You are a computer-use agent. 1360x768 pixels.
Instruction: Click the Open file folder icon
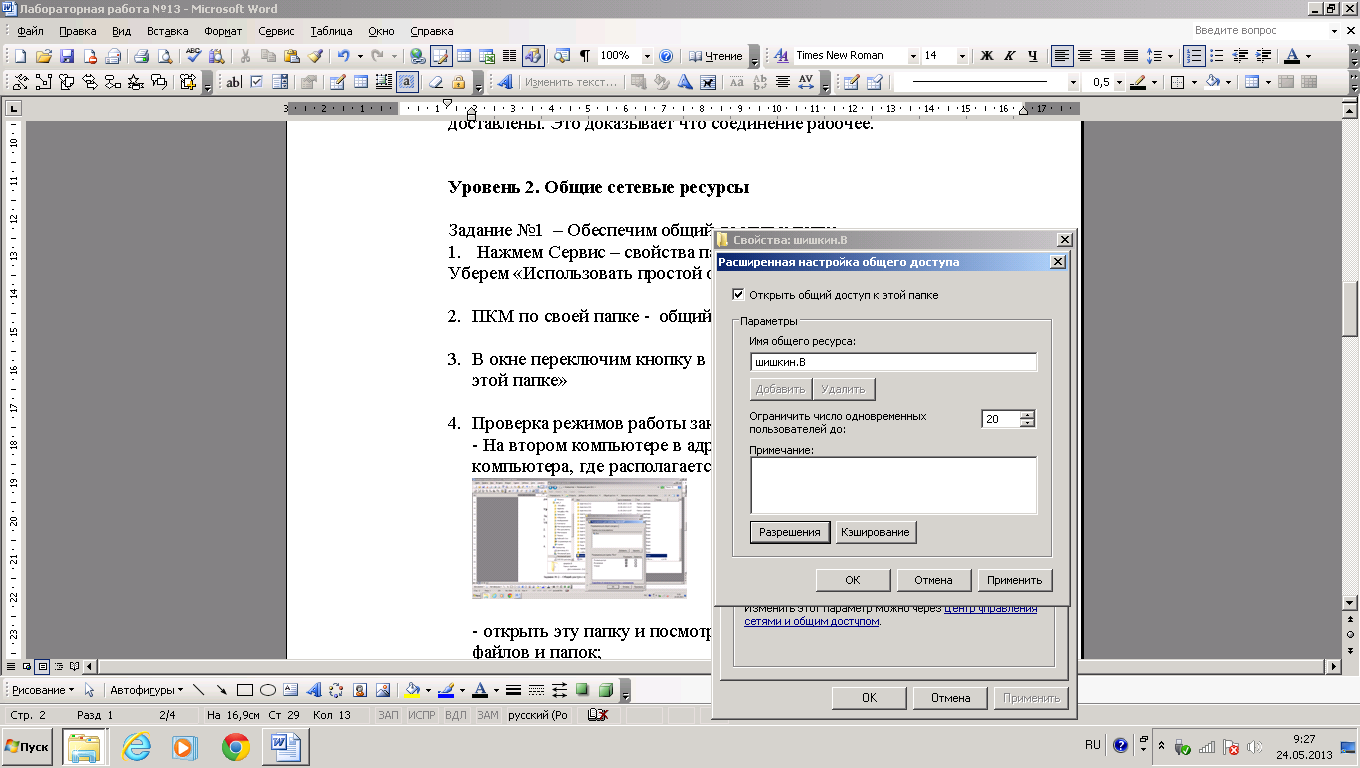coord(43,56)
